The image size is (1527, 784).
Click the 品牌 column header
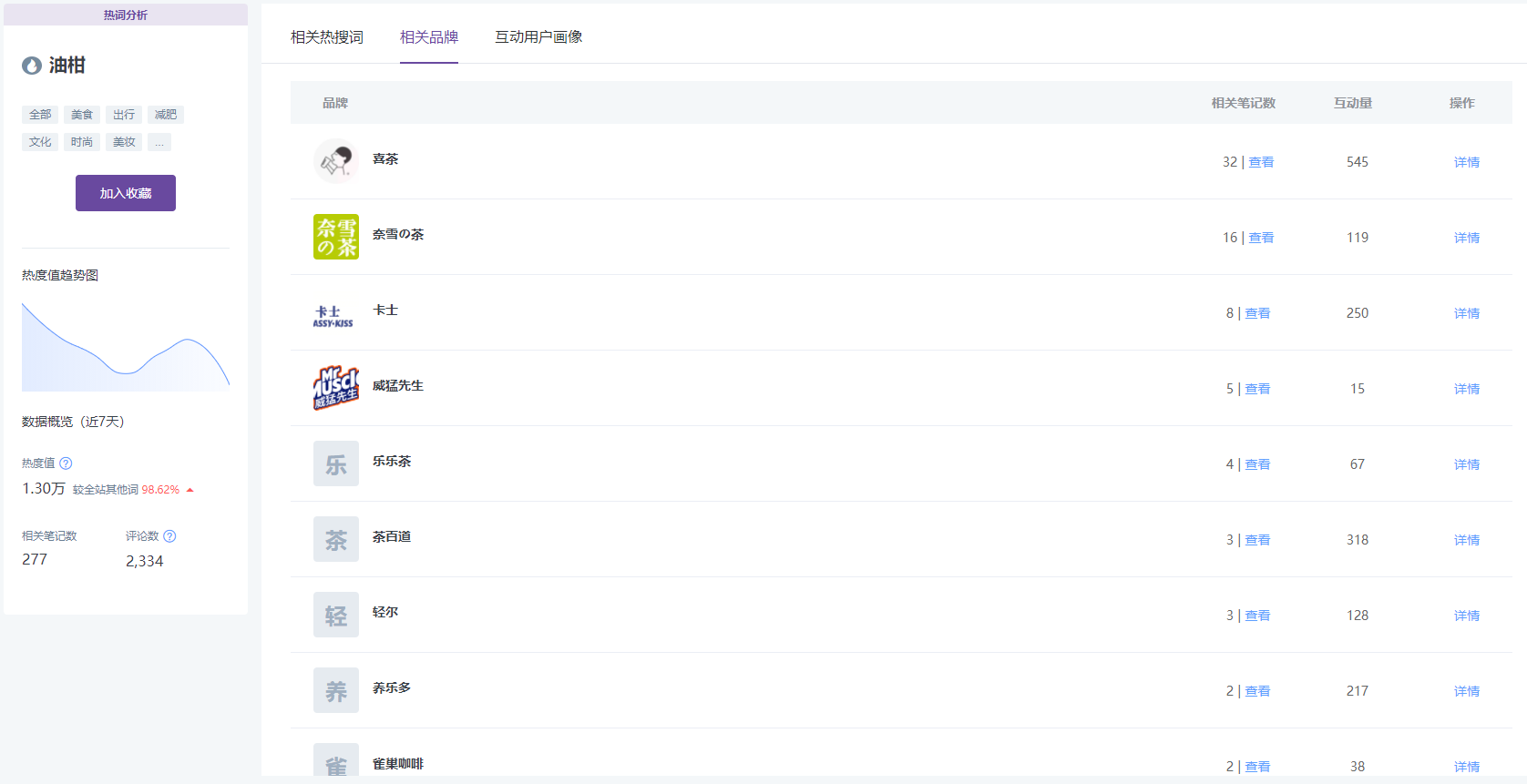pos(335,103)
